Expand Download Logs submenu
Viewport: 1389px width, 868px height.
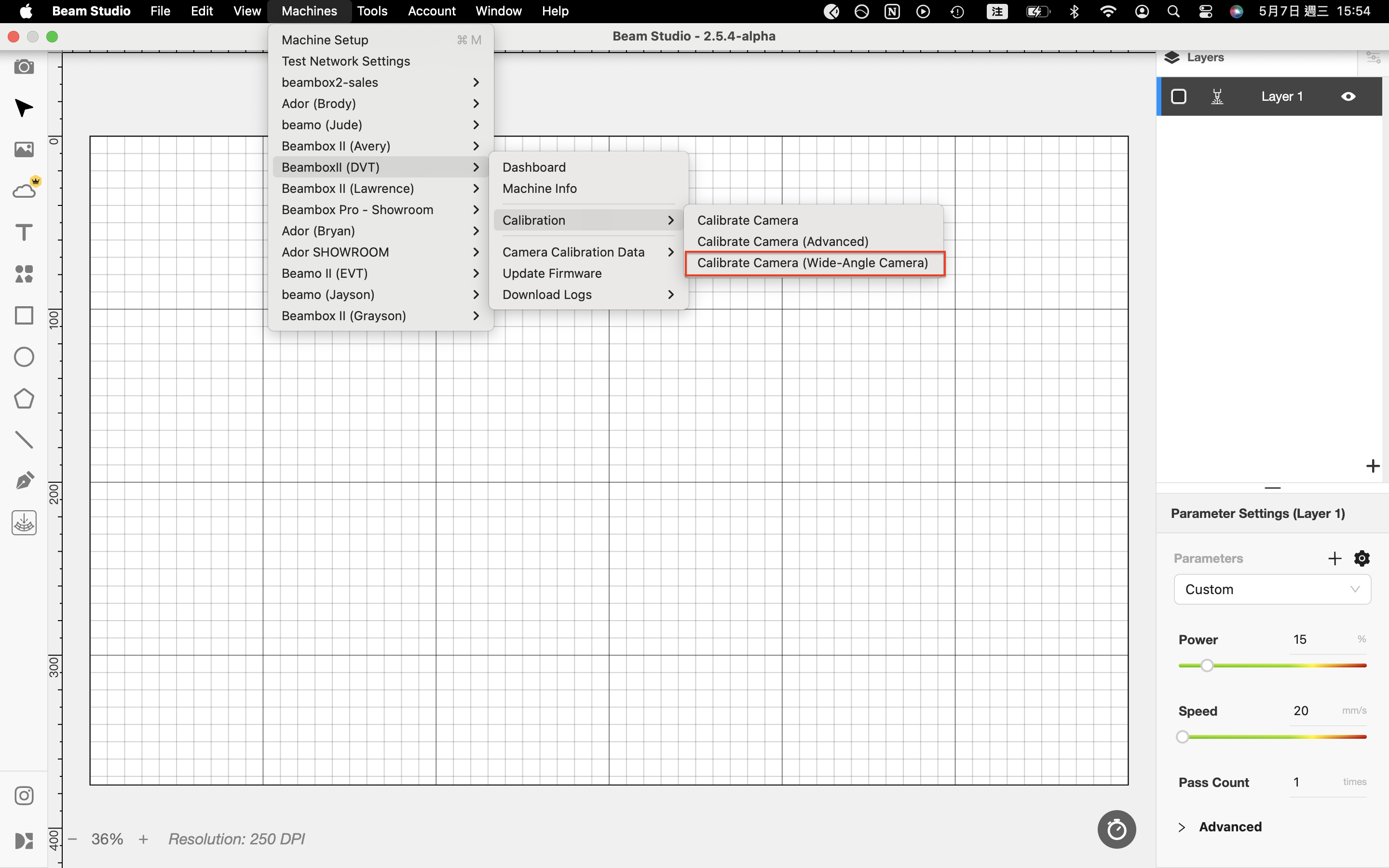[588, 295]
